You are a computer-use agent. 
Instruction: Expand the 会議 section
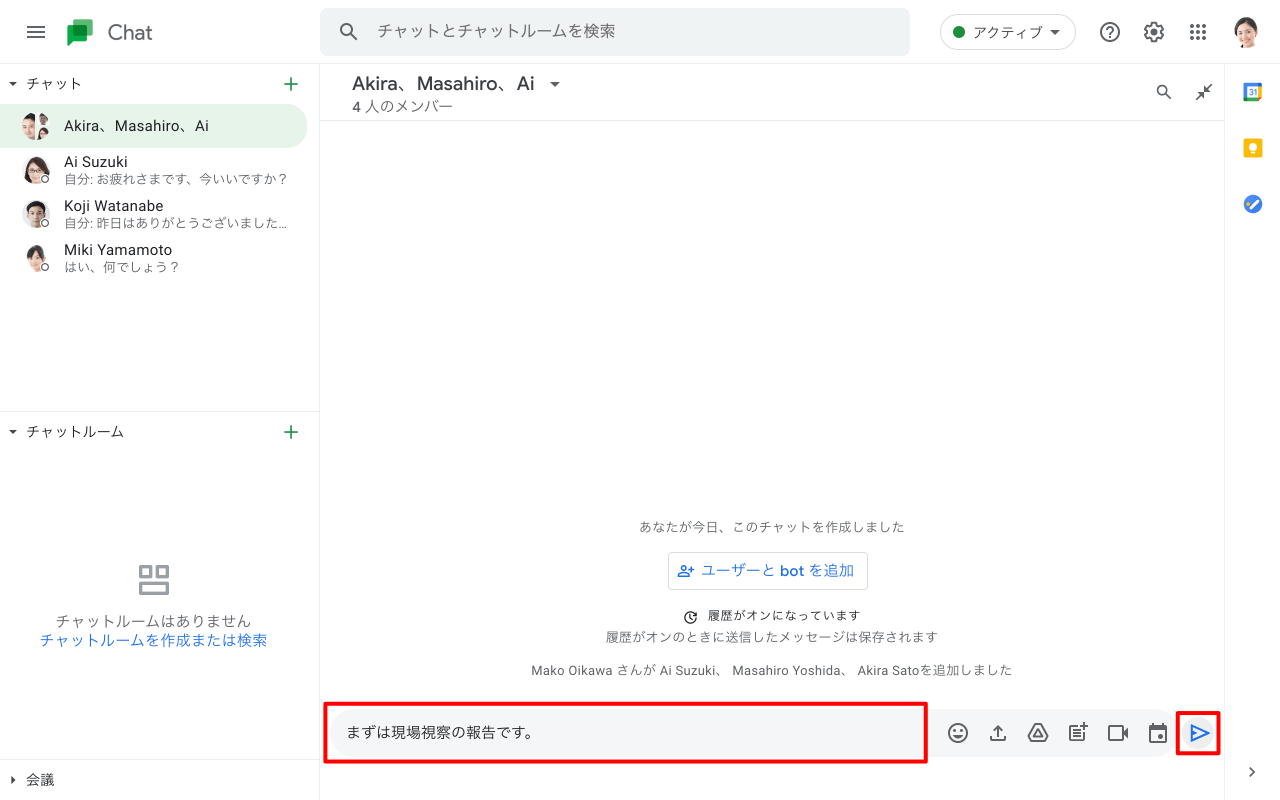(x=13, y=780)
